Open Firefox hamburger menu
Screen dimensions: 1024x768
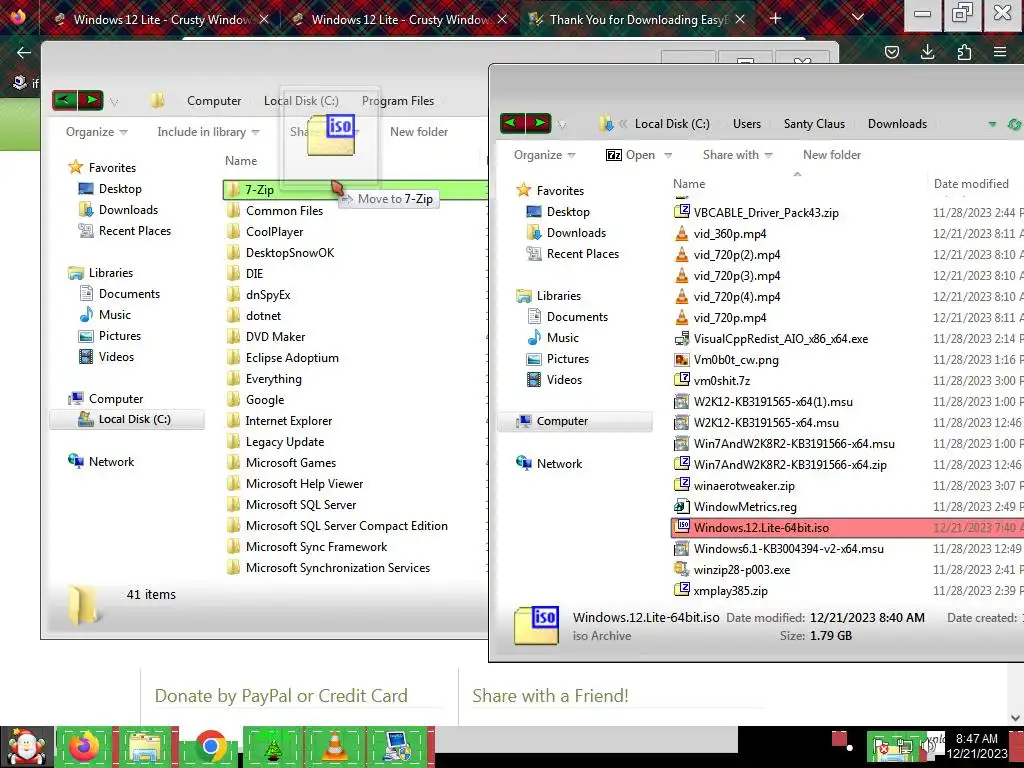point(1000,52)
